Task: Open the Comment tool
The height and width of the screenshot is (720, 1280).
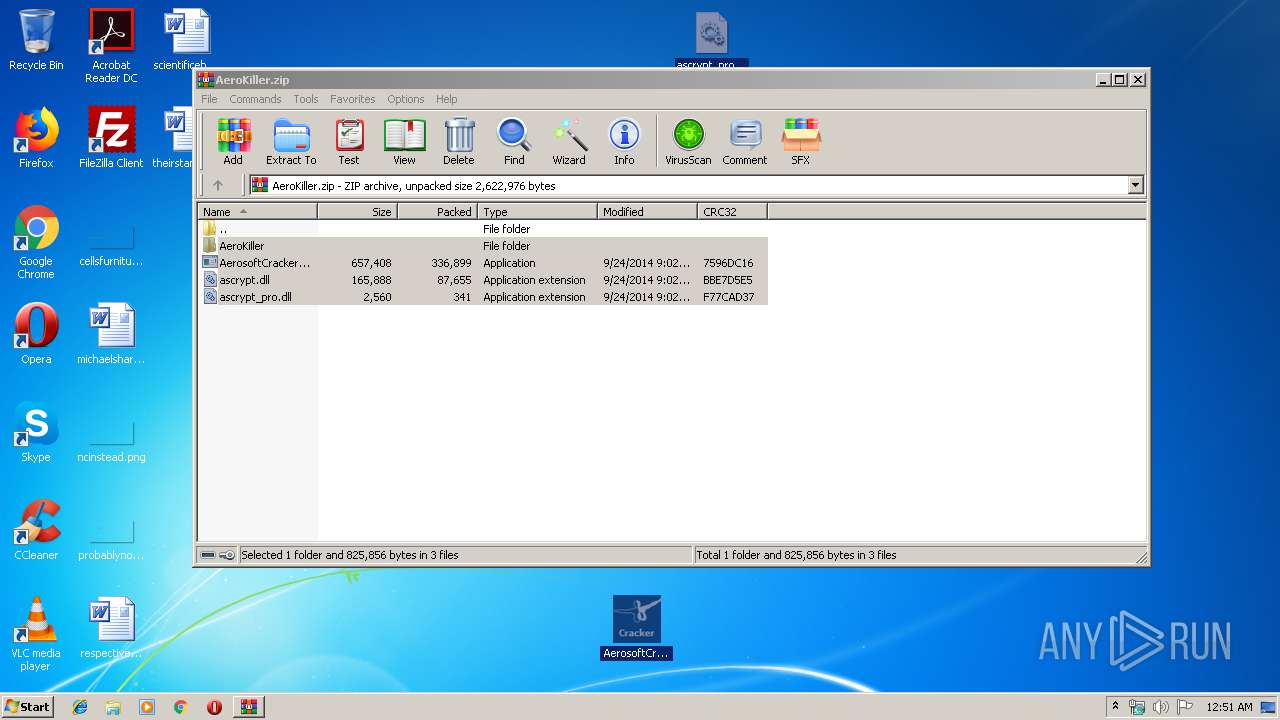Action: coord(745,141)
